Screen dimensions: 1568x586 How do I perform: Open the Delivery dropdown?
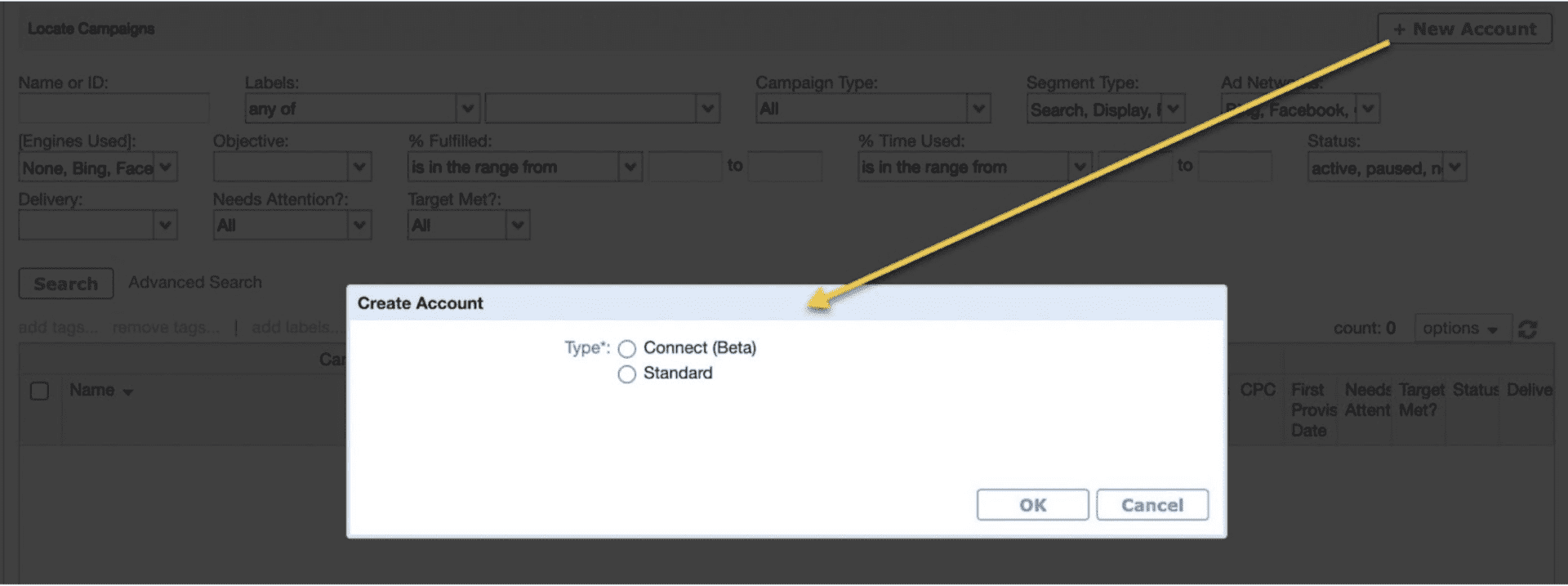pyautogui.click(x=98, y=226)
